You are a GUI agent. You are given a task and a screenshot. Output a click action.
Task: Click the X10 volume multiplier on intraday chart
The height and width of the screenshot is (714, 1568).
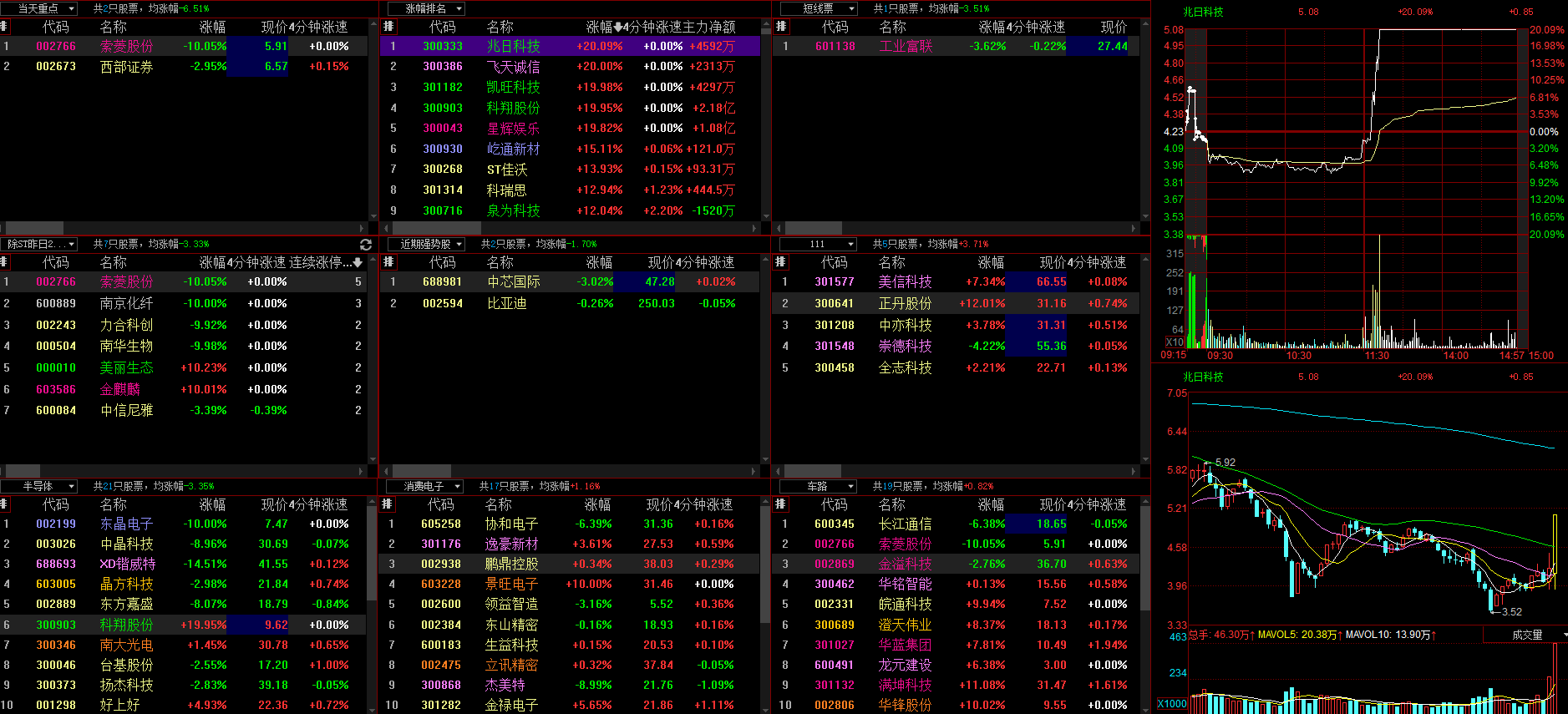tap(1174, 342)
